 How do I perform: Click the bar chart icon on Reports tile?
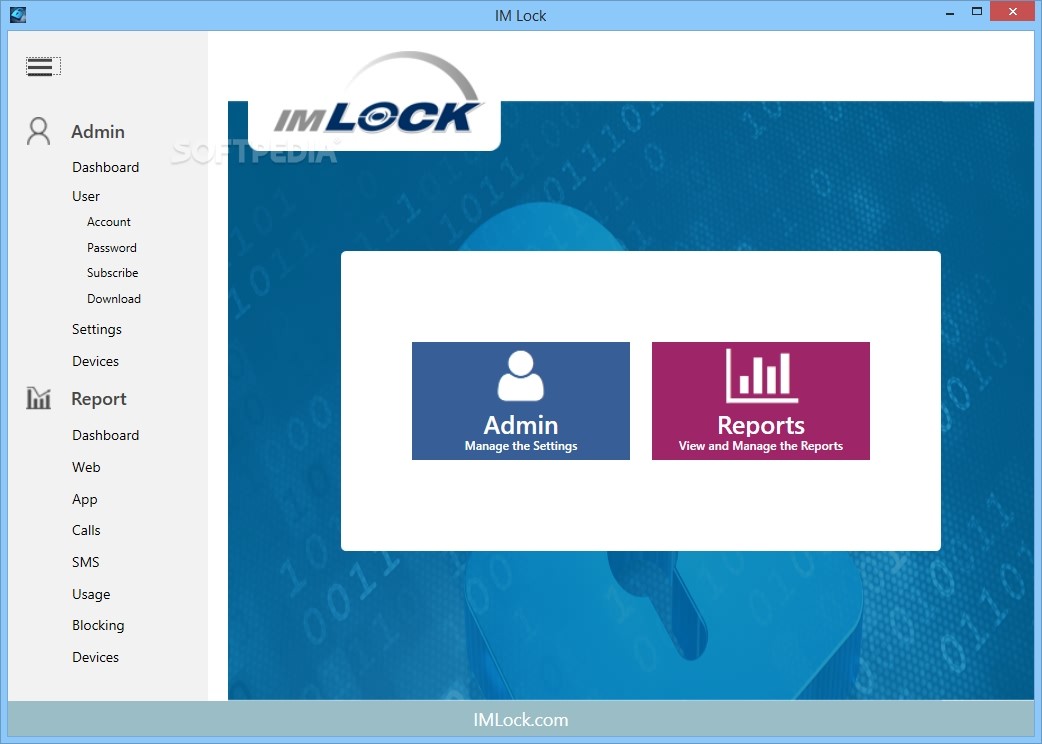[762, 376]
